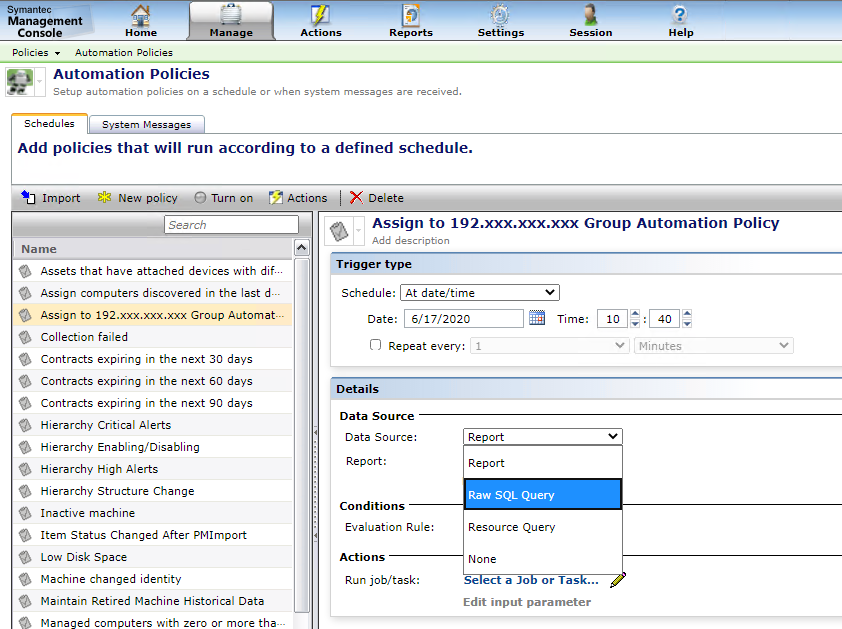
Task: Click the Turn on circle icon
Action: pyautogui.click(x=200, y=198)
